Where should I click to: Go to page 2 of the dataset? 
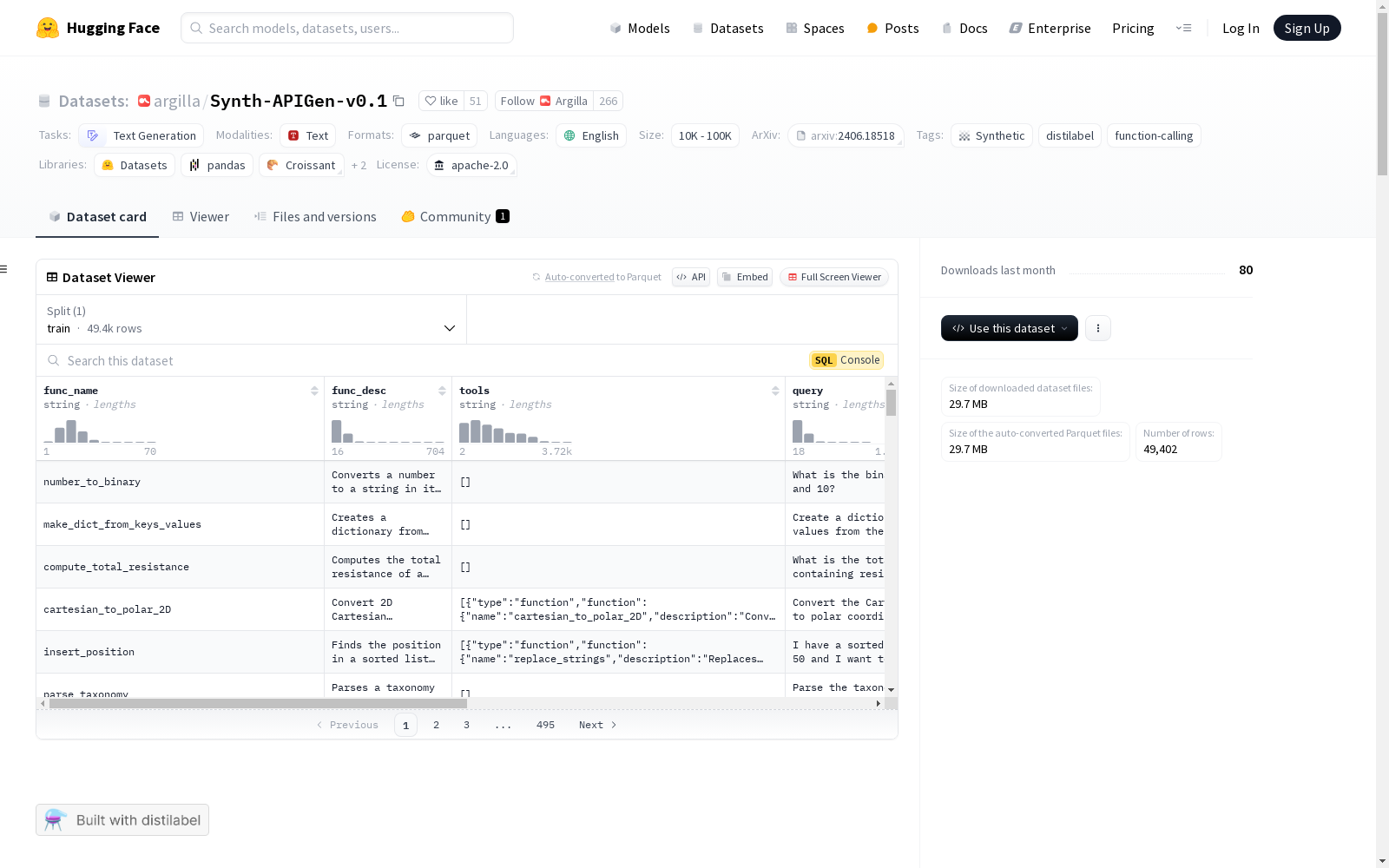pos(436,725)
